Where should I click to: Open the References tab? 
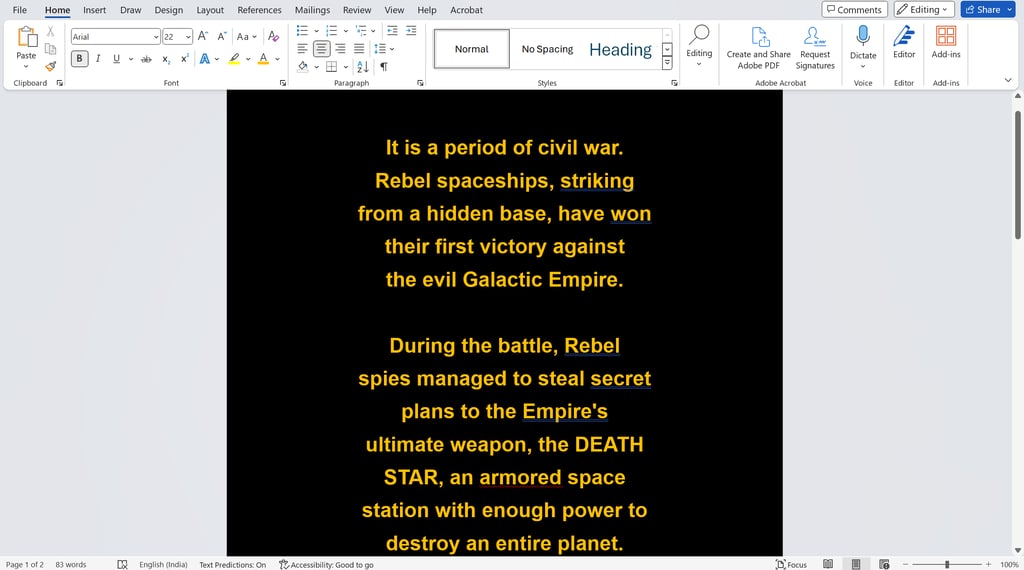[259, 10]
